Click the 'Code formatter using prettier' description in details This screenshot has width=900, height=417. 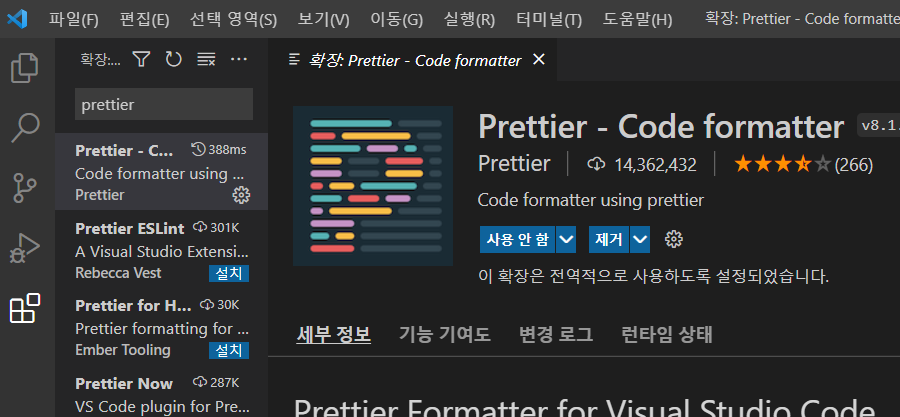591,201
